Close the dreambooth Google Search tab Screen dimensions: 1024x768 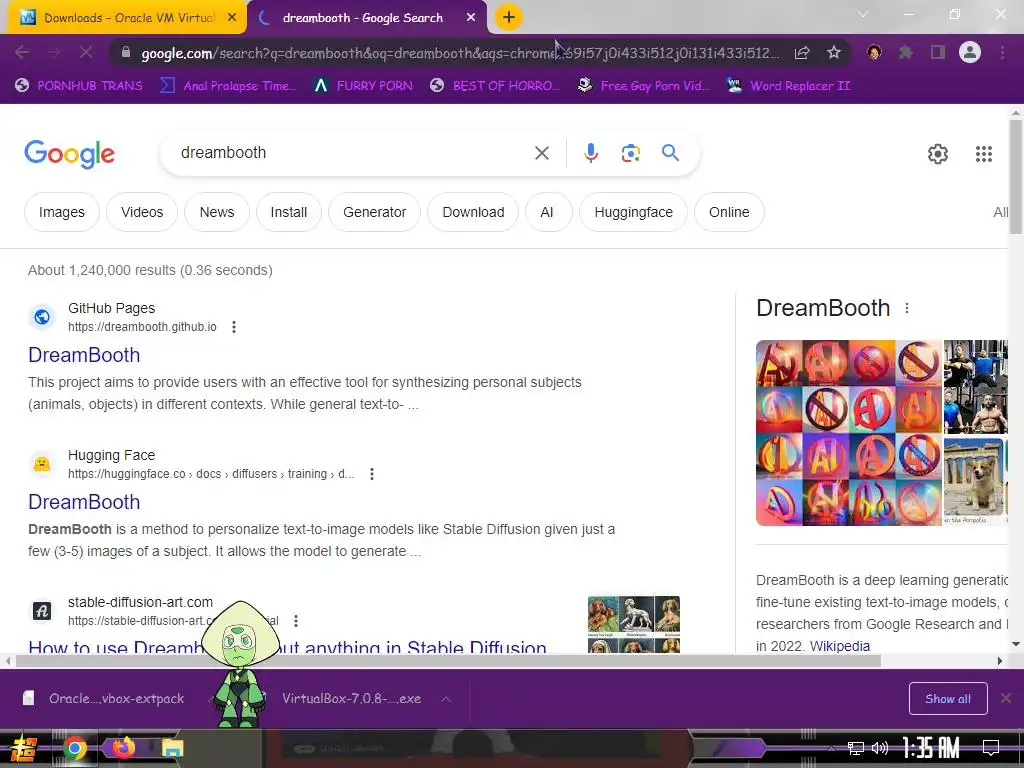471,18
